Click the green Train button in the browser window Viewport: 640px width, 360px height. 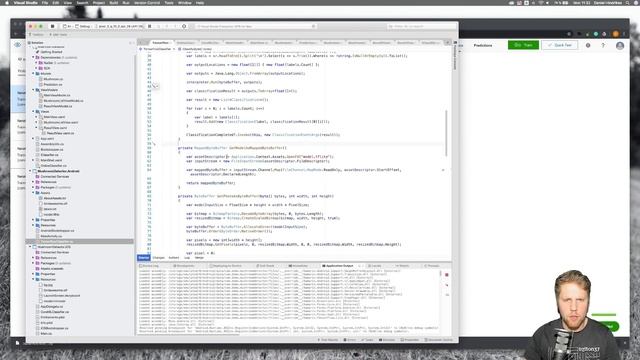point(523,45)
